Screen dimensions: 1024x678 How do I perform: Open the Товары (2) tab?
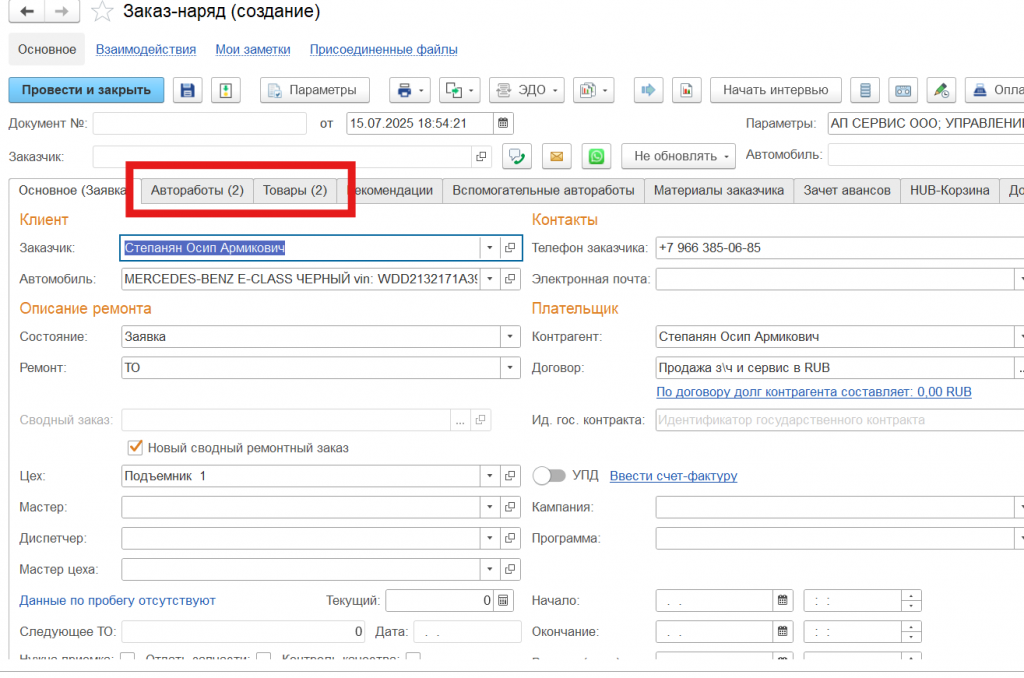click(x=295, y=190)
